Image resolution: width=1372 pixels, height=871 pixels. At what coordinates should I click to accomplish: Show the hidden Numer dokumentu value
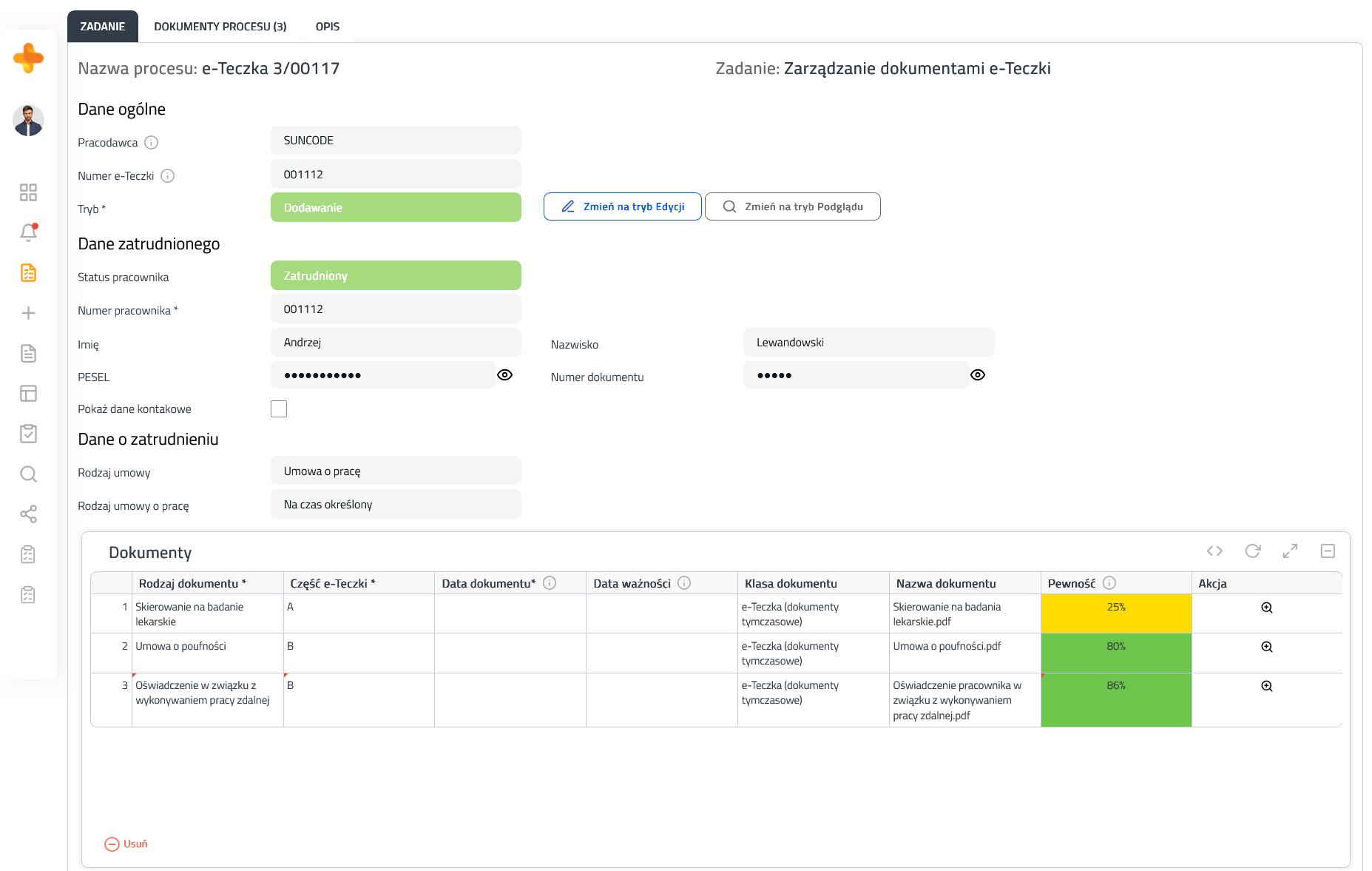point(977,375)
